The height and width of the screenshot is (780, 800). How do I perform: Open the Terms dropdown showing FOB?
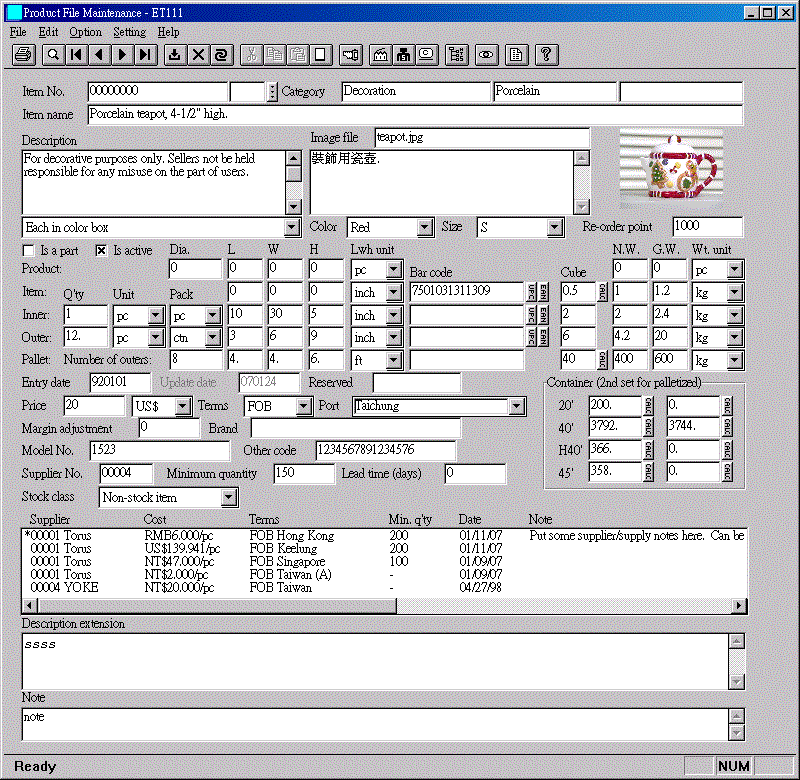click(304, 407)
